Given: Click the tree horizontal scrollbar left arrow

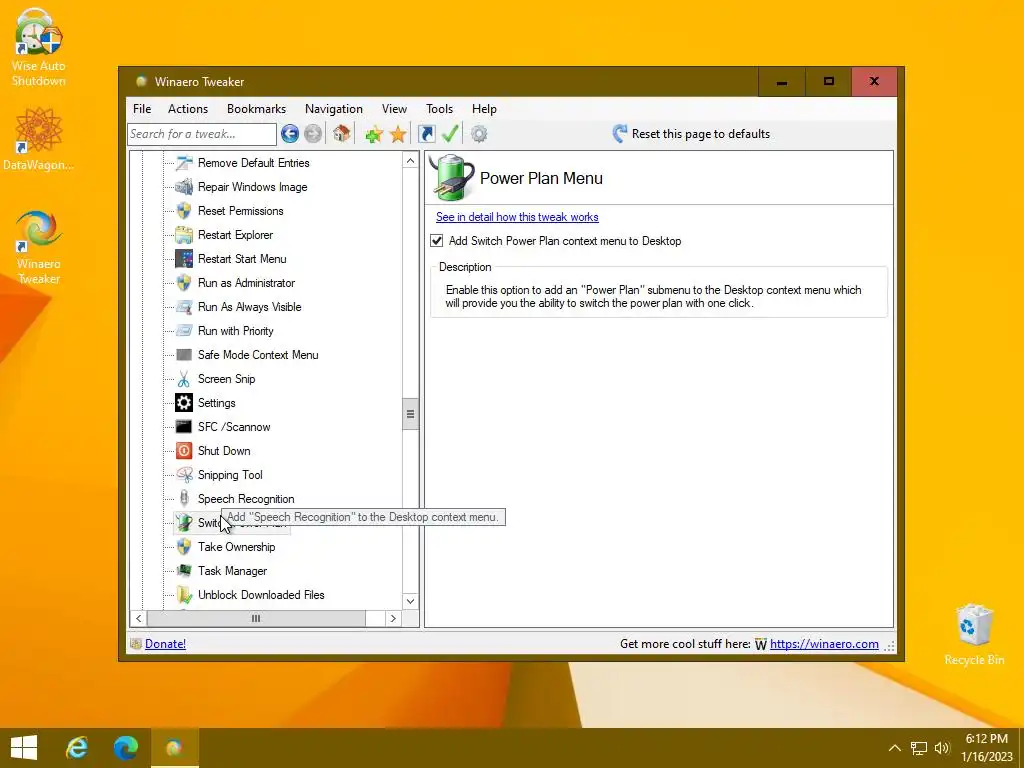Looking at the screenshot, I should coord(138,618).
